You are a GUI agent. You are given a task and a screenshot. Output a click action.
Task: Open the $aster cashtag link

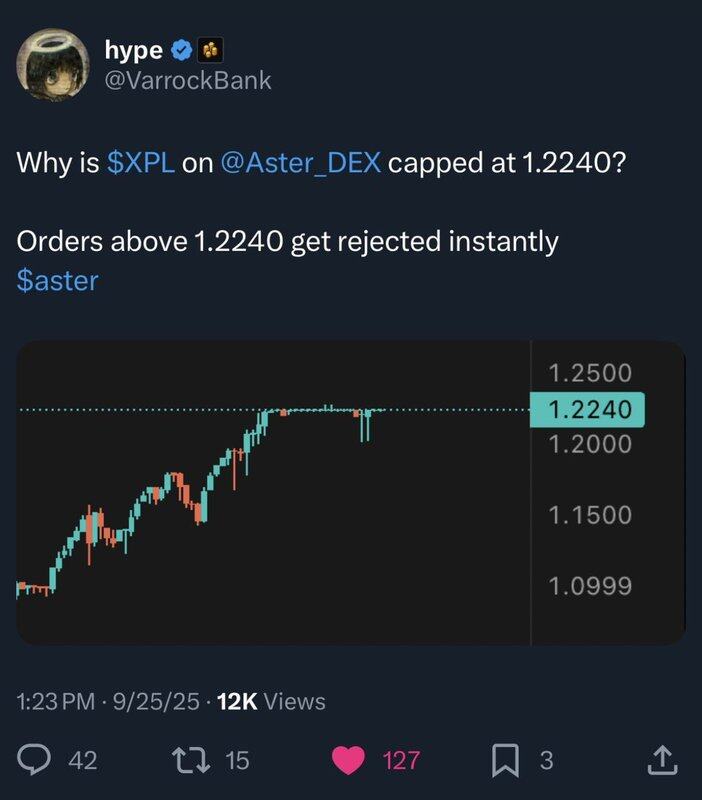[x=58, y=281]
